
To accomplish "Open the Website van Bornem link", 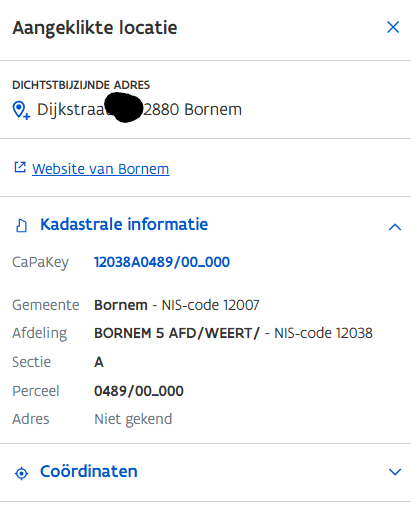I will [100, 169].
